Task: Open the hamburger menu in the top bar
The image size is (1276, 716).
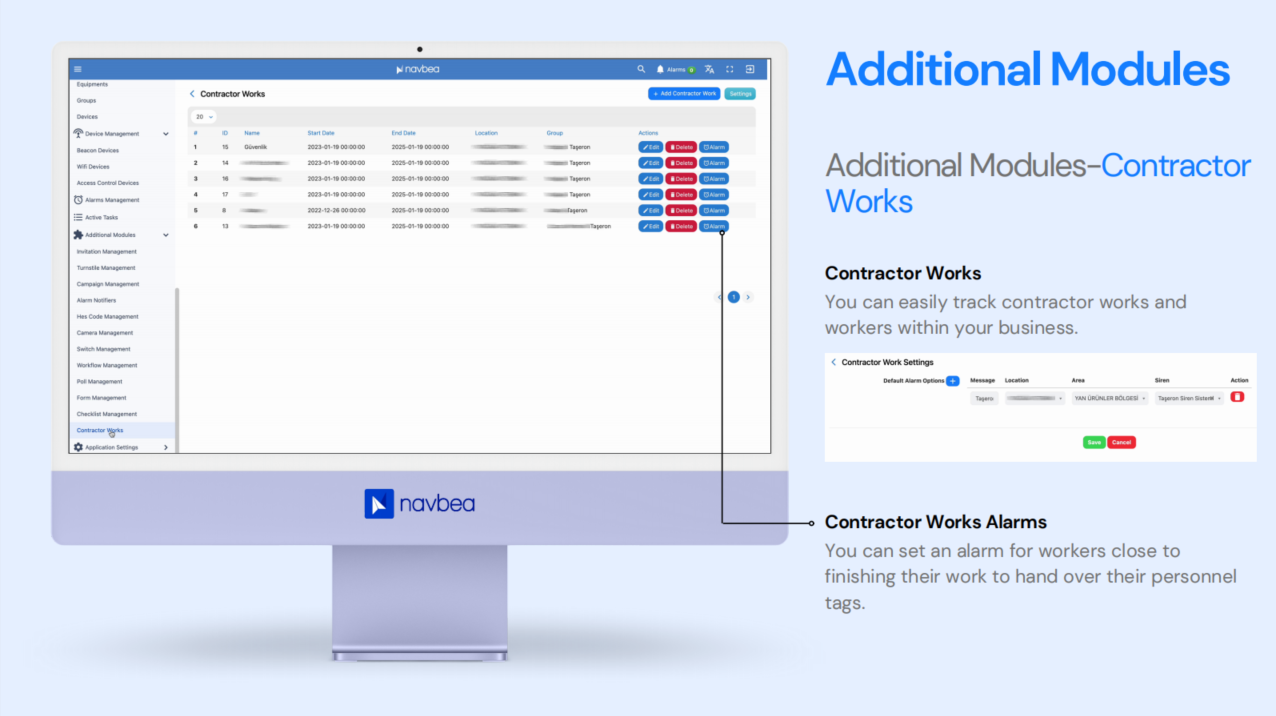Action: 78,69
